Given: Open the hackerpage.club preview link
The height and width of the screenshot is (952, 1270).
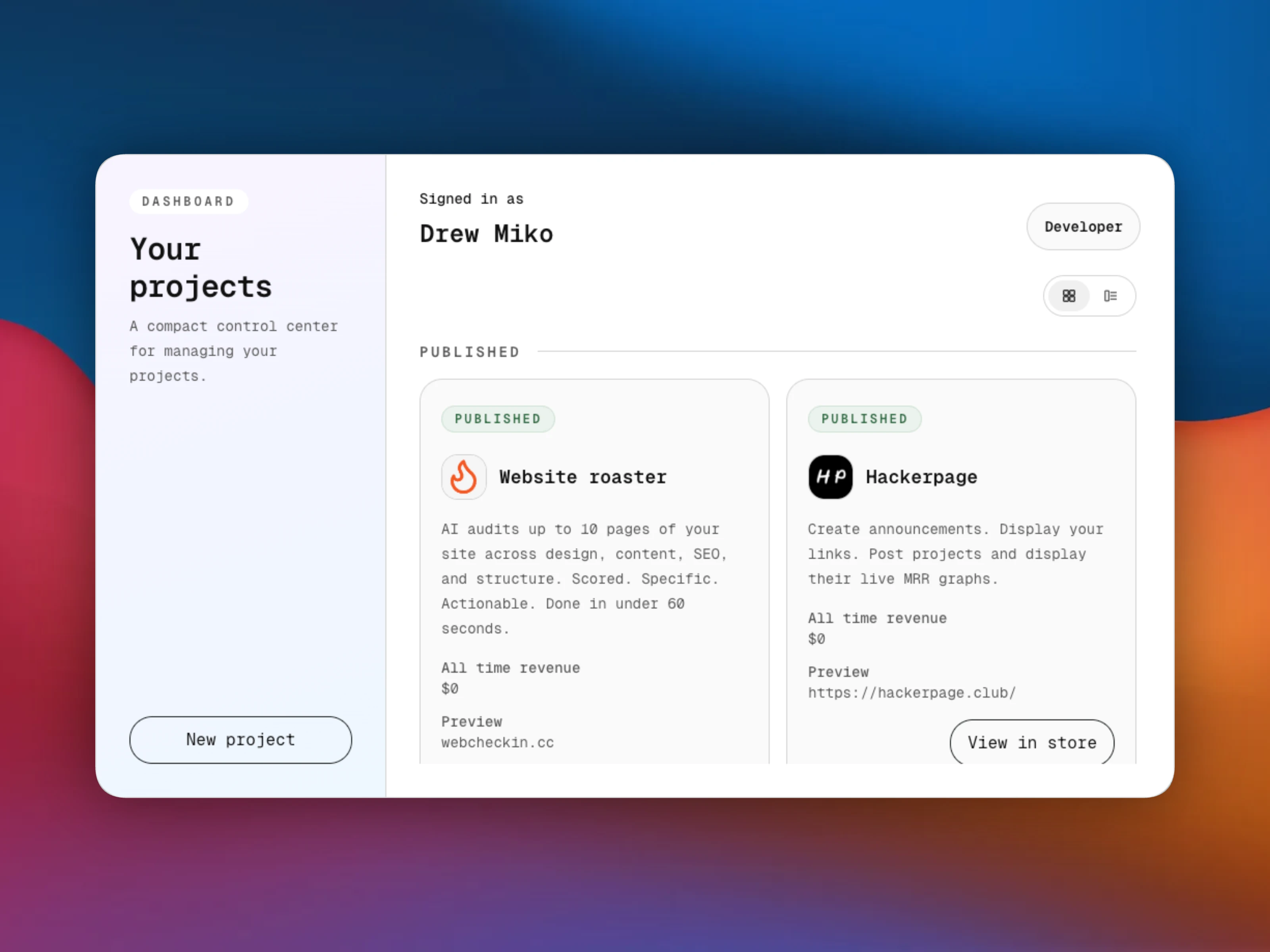Looking at the screenshot, I should coord(911,693).
